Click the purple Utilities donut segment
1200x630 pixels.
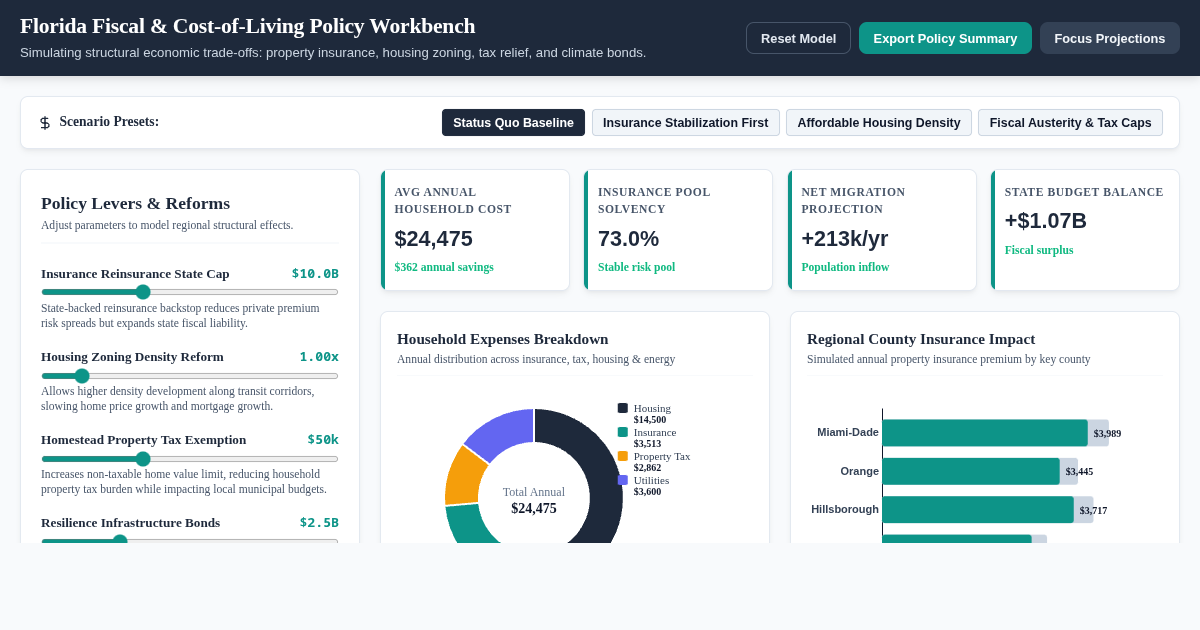[x=505, y=431]
